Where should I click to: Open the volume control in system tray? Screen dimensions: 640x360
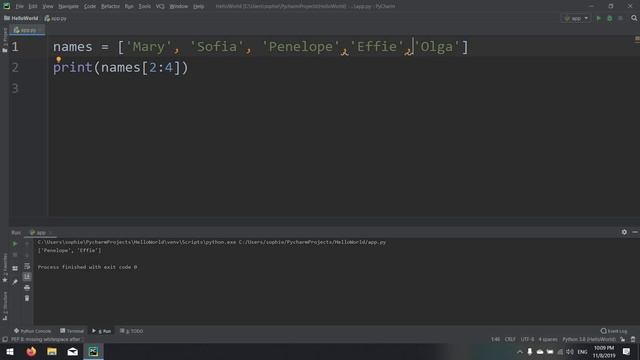click(570, 352)
